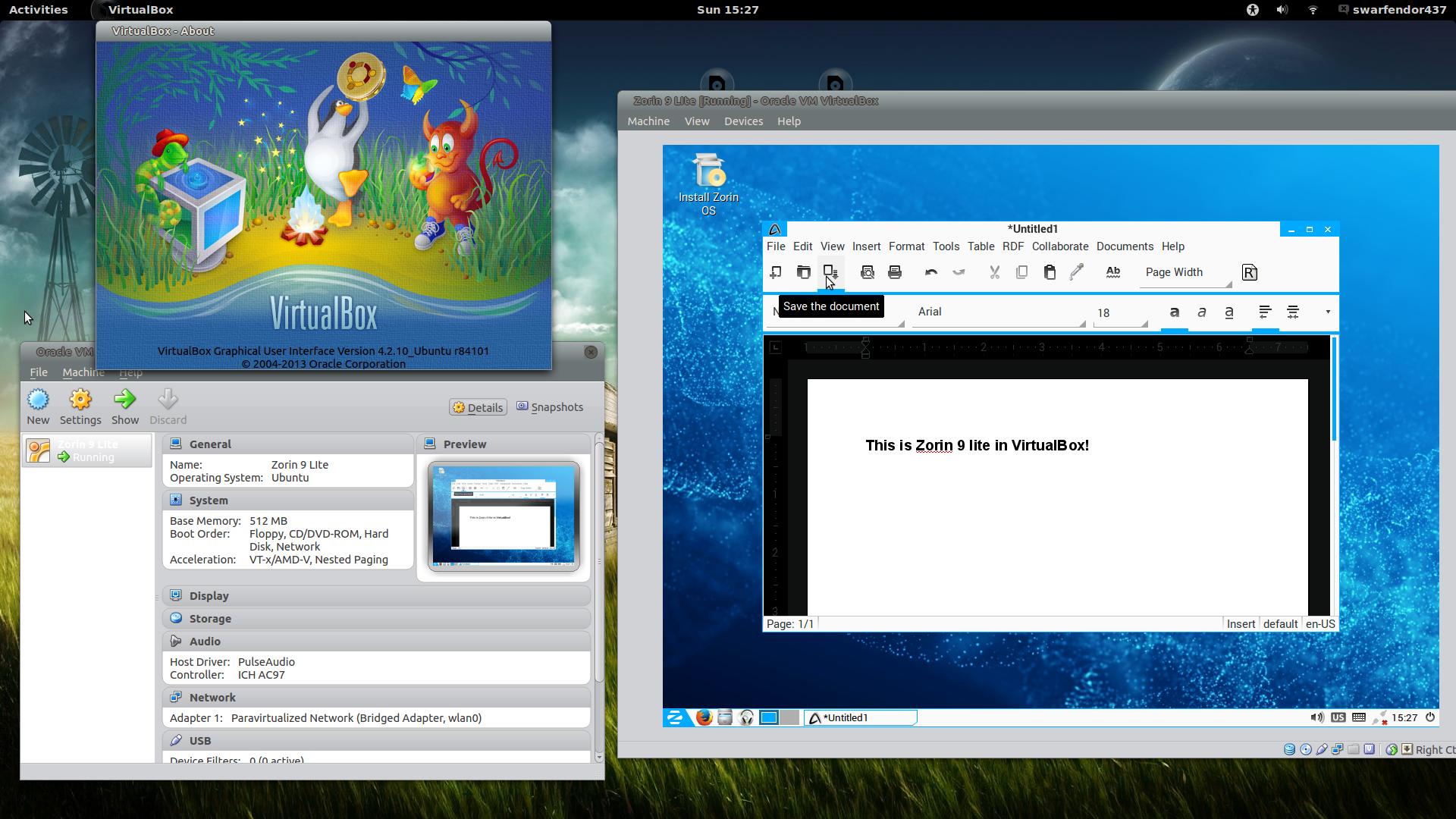Toggle center-align paragraph formatting
Viewport: 1456px width, 819px height.
pos(1293,312)
